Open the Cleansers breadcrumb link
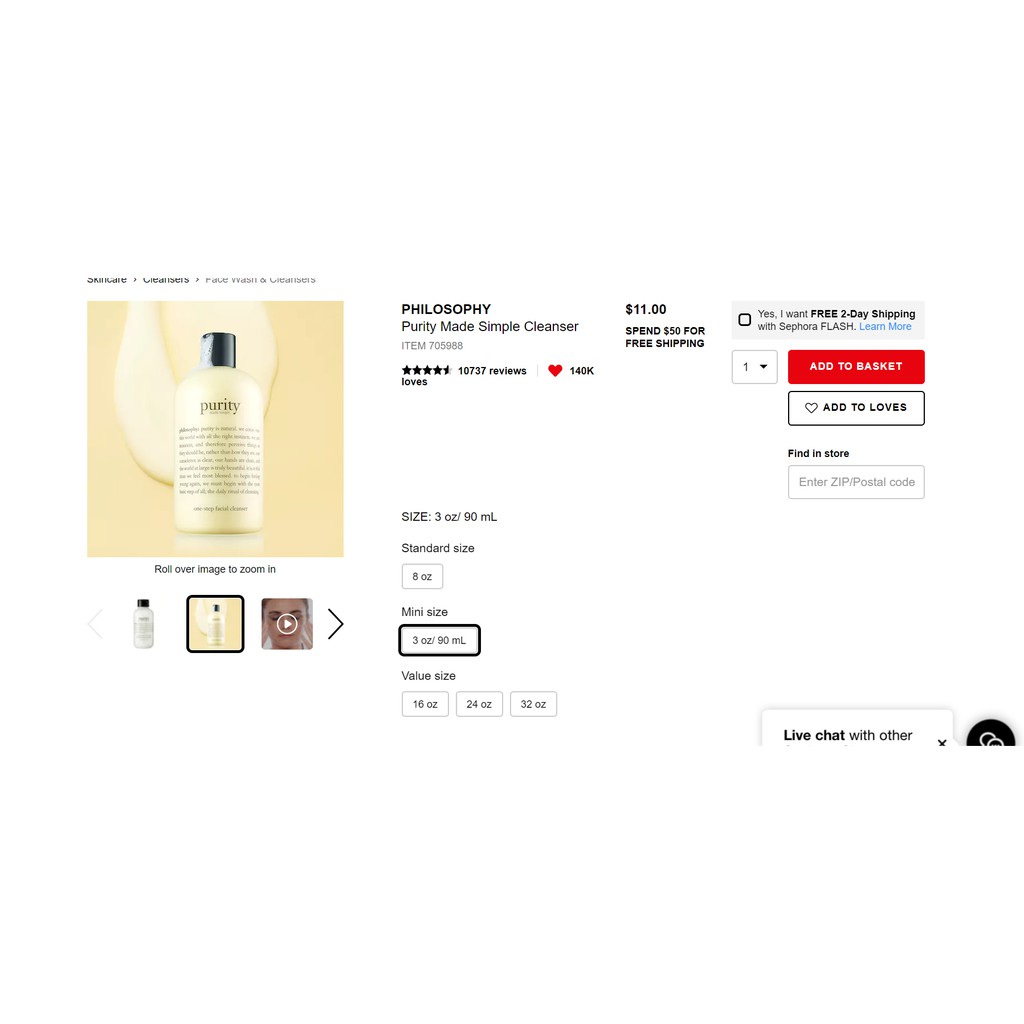This screenshot has width=1024, height=1024. coord(166,280)
